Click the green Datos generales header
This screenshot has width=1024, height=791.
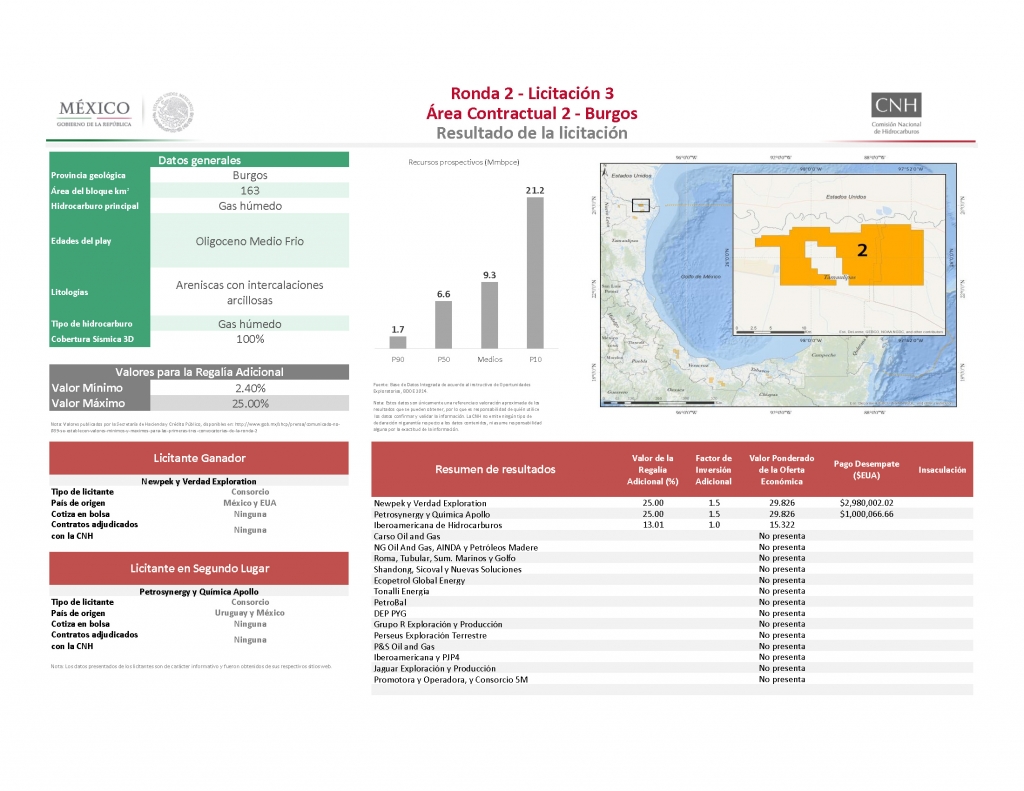point(199,160)
